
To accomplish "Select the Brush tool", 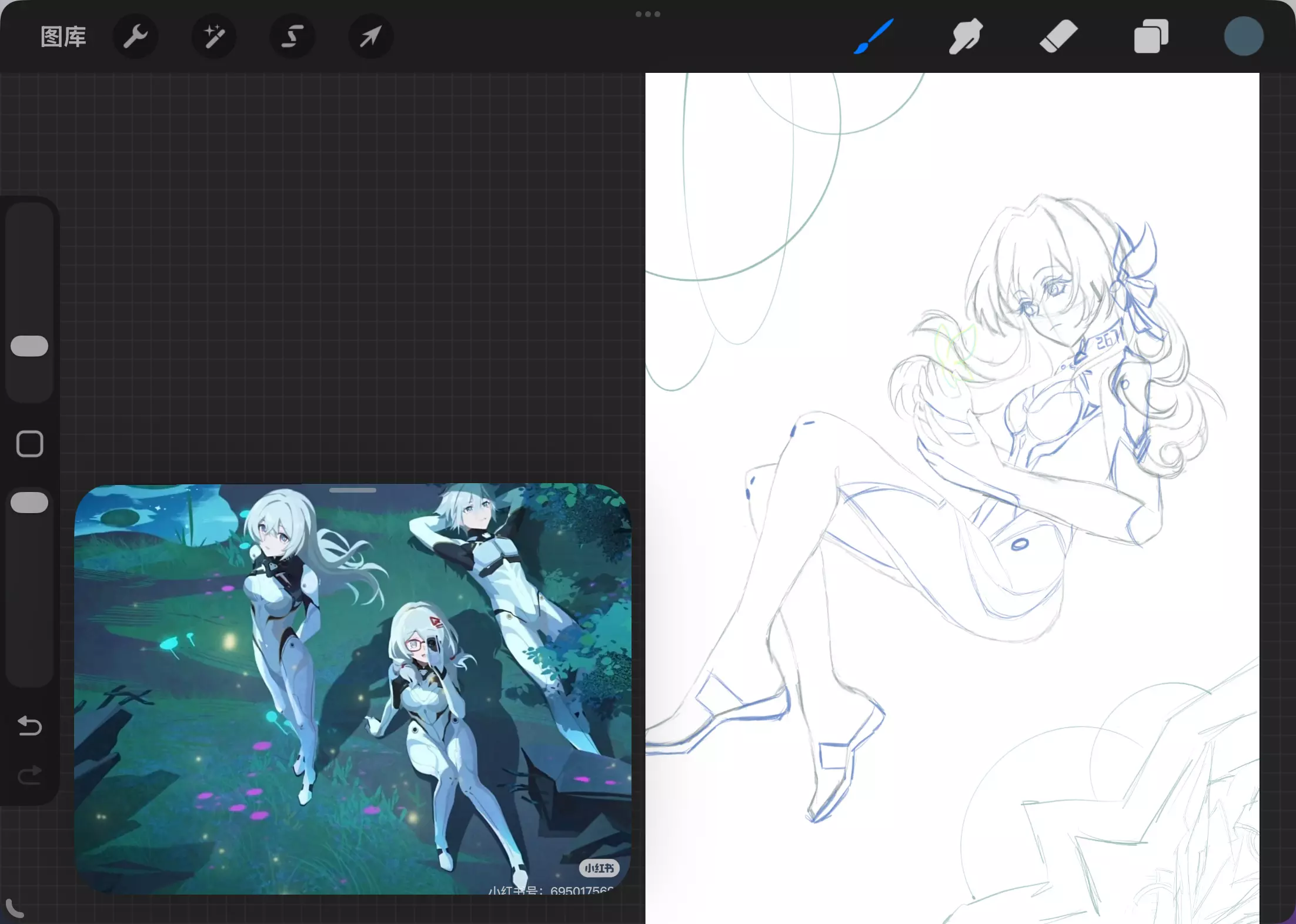I will point(874,36).
